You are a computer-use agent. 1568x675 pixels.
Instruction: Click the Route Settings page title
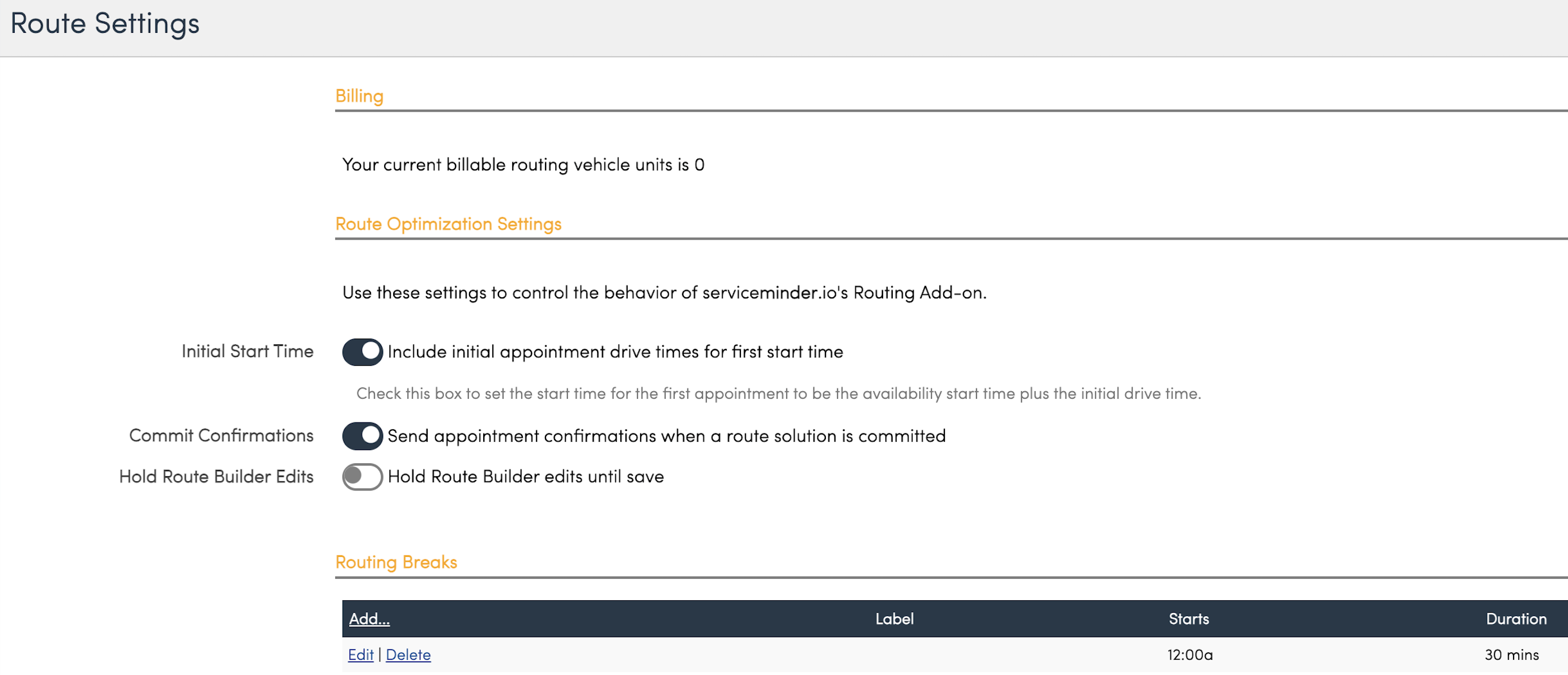point(105,24)
